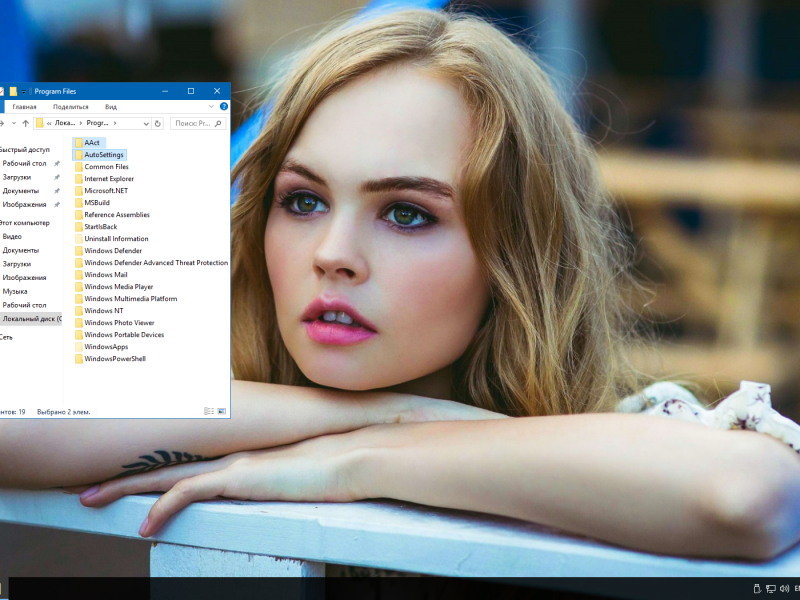The width and height of the screenshot is (800, 600).
Task: Switch to the Вид ribbon tab
Action: (x=111, y=107)
